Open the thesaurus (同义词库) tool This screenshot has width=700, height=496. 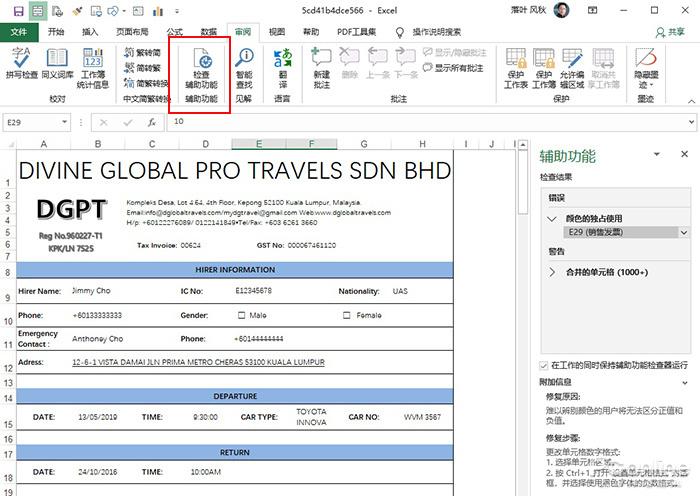click(x=57, y=63)
